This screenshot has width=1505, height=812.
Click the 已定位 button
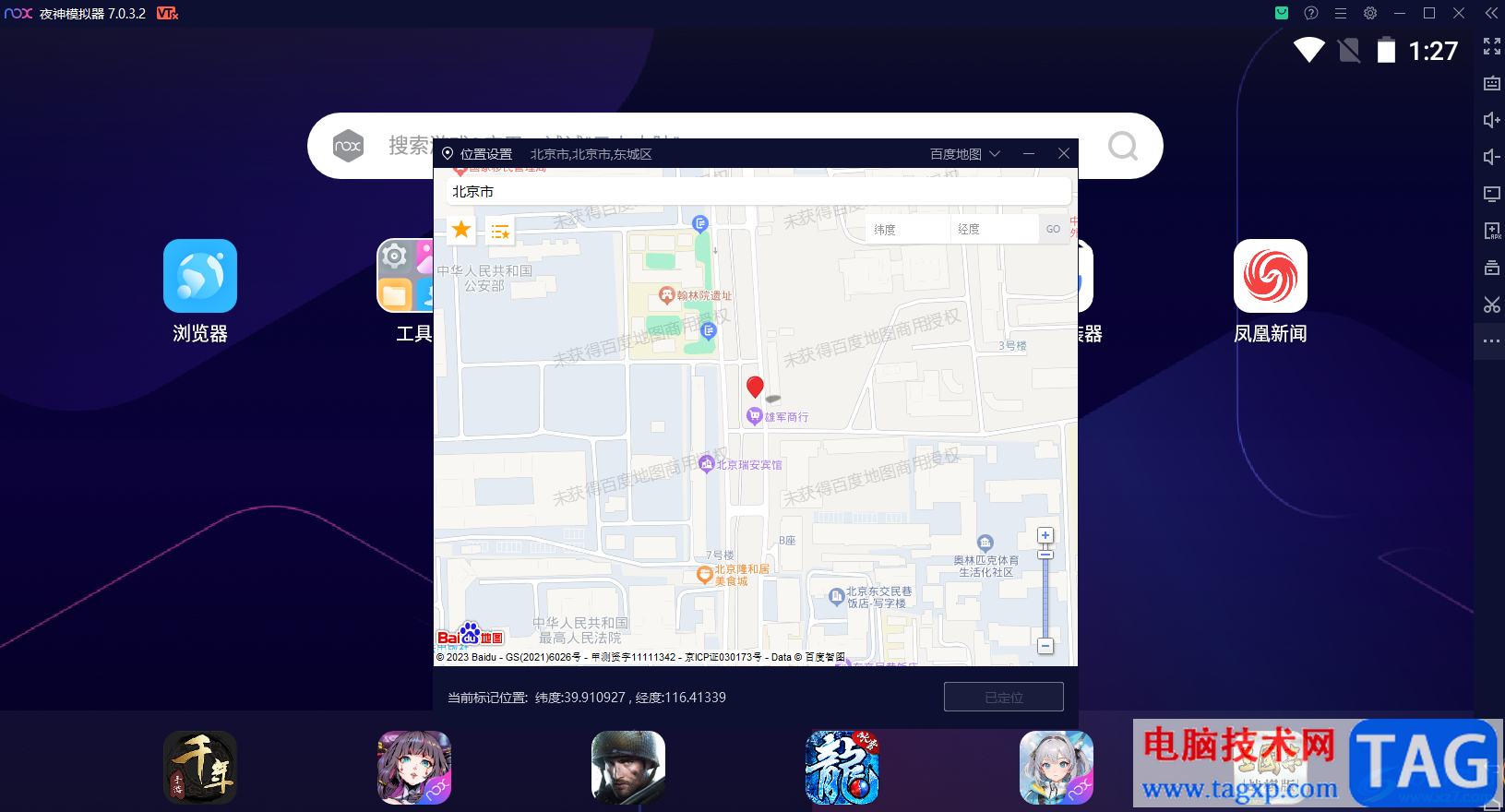click(x=1004, y=697)
